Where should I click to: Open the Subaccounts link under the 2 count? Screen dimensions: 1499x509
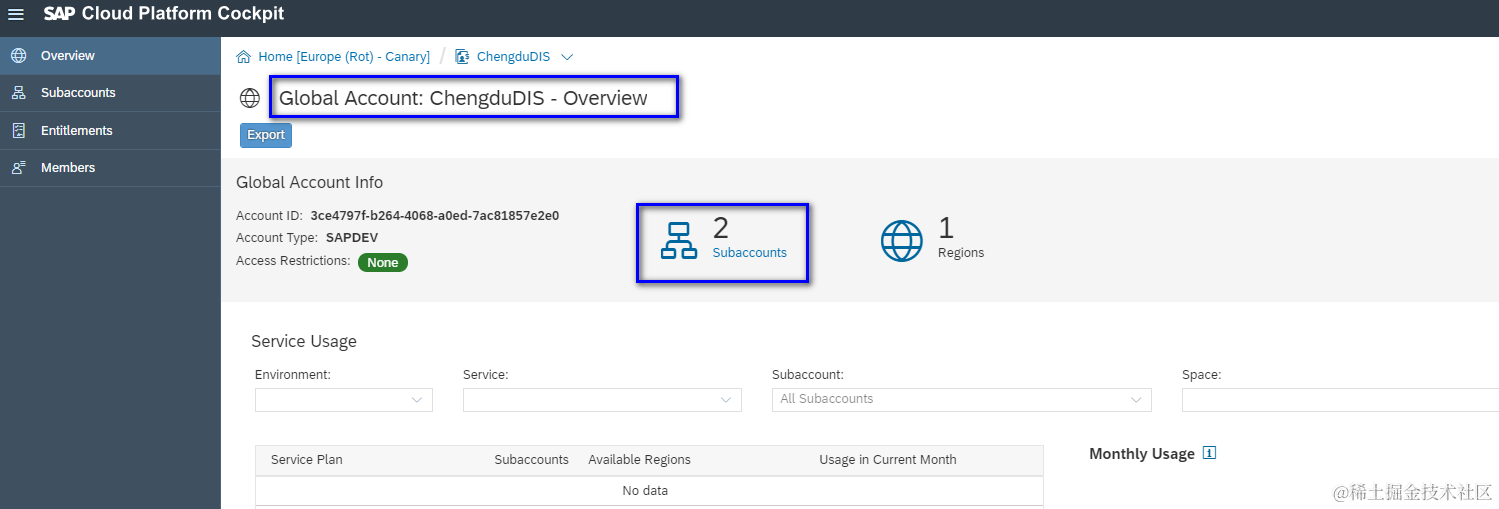click(x=750, y=253)
